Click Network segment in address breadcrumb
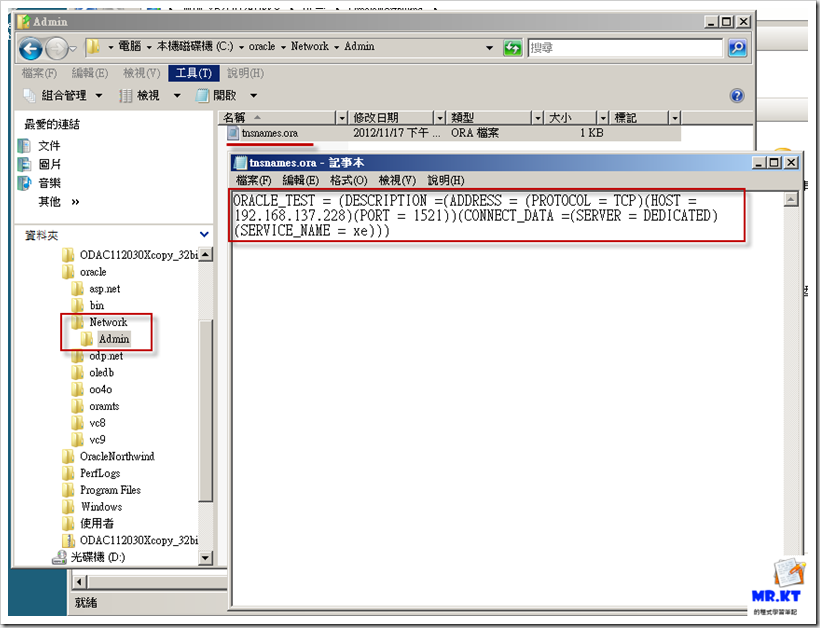 (310, 47)
